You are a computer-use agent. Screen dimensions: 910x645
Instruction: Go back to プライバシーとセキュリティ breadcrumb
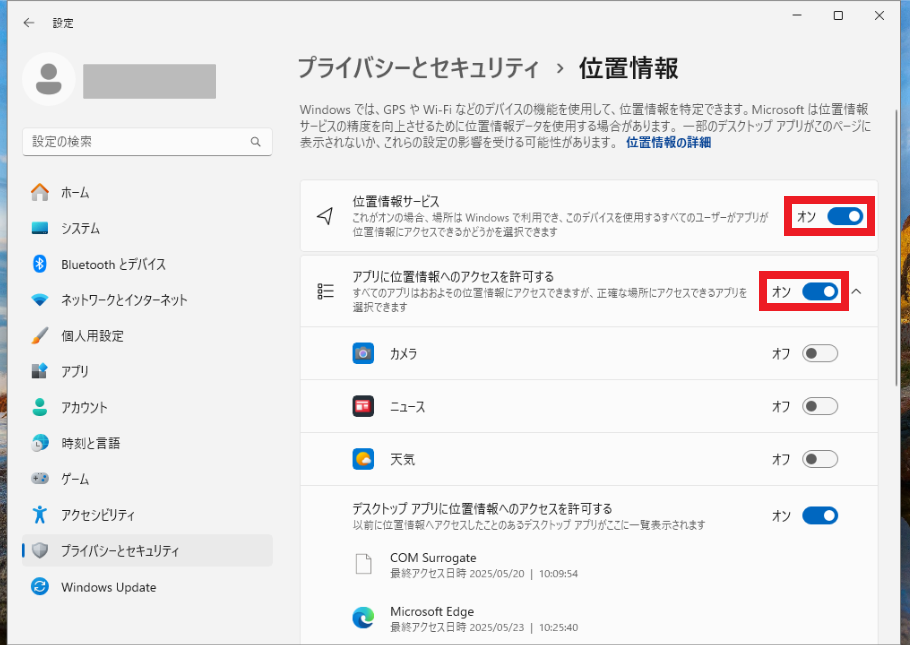(418, 68)
